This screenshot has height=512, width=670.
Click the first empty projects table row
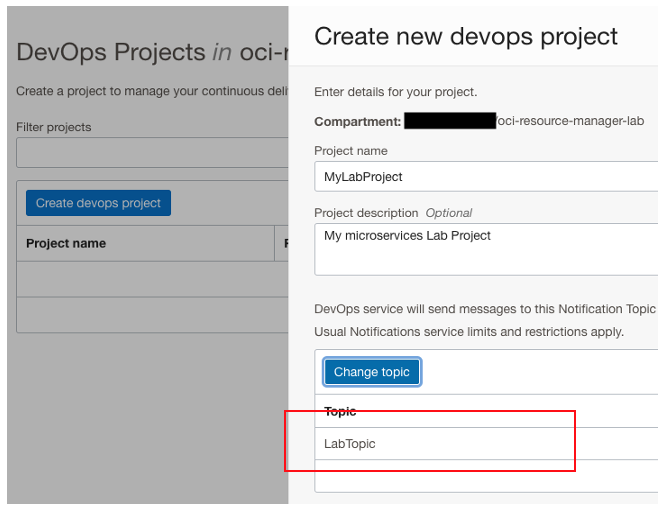click(x=152, y=279)
